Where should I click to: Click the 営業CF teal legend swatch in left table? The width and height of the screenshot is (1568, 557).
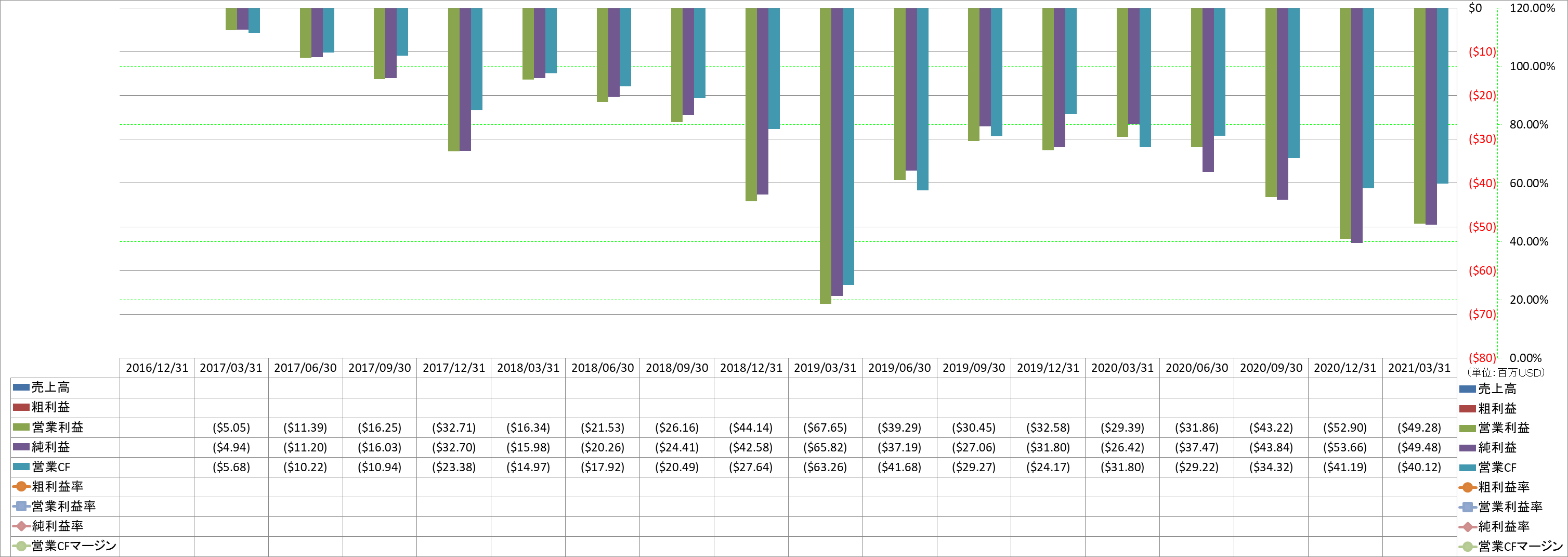click(21, 467)
